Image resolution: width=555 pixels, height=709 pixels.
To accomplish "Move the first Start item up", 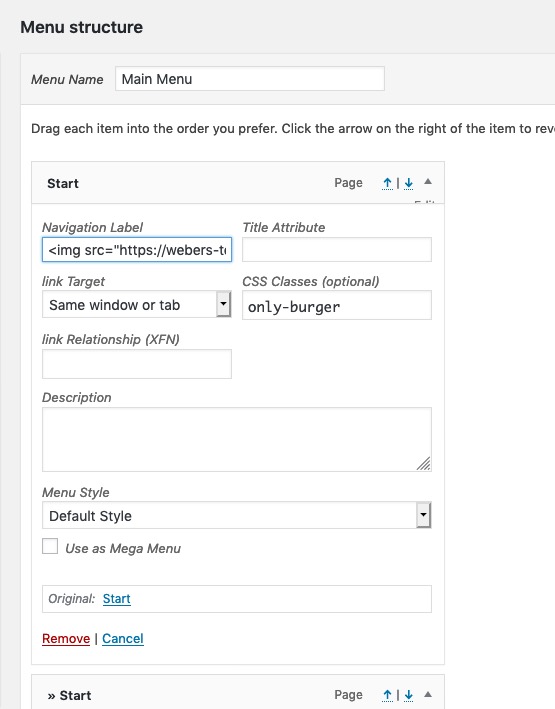I will coord(387,183).
